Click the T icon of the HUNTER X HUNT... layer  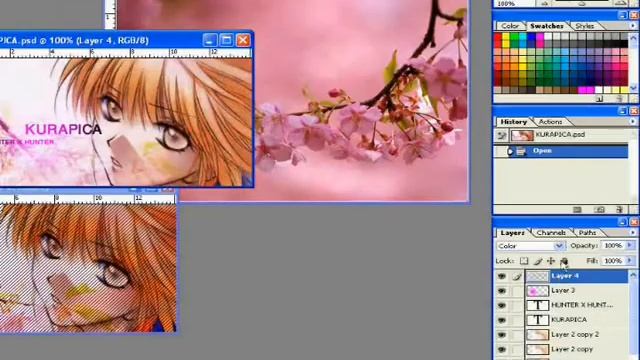point(538,305)
